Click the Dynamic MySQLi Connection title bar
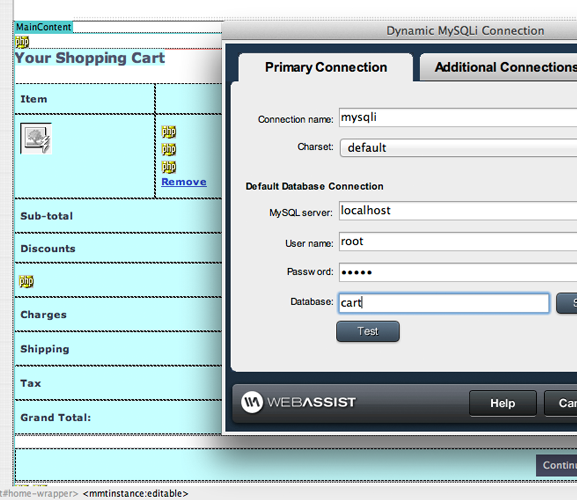The height and width of the screenshot is (500, 577). click(399, 31)
